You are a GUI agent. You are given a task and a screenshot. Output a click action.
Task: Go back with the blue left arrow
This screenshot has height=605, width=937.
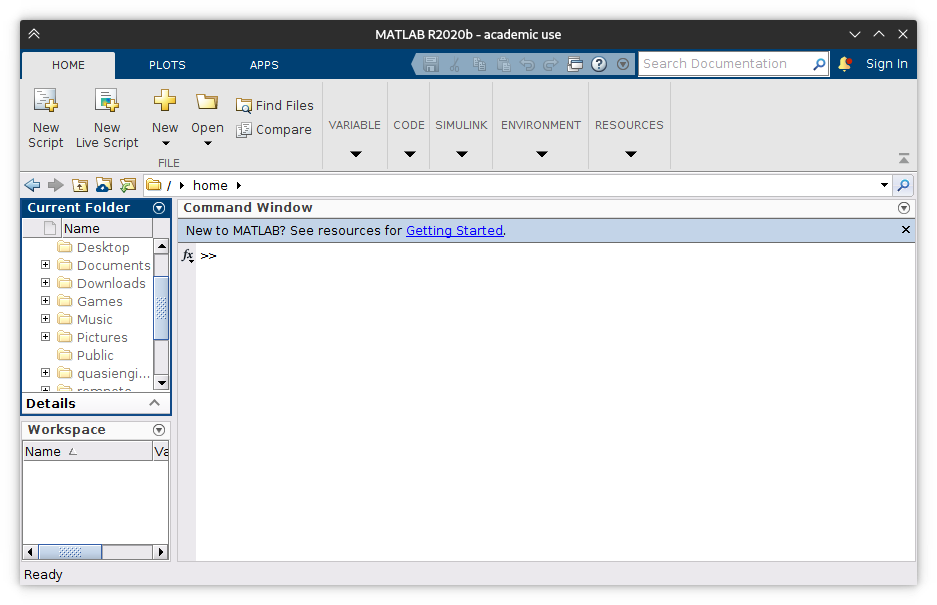point(32,185)
